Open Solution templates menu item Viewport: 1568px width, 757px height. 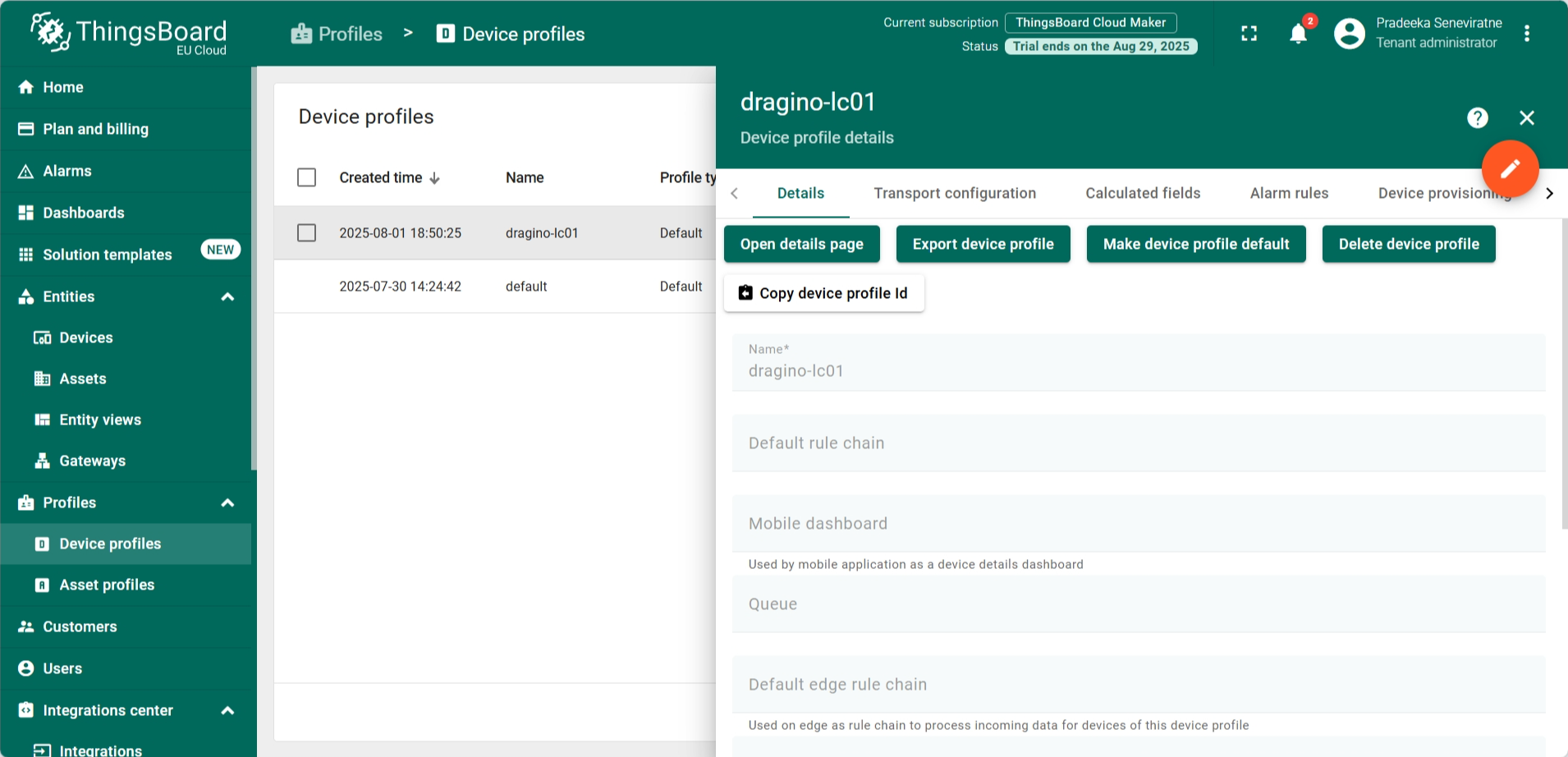pos(126,255)
